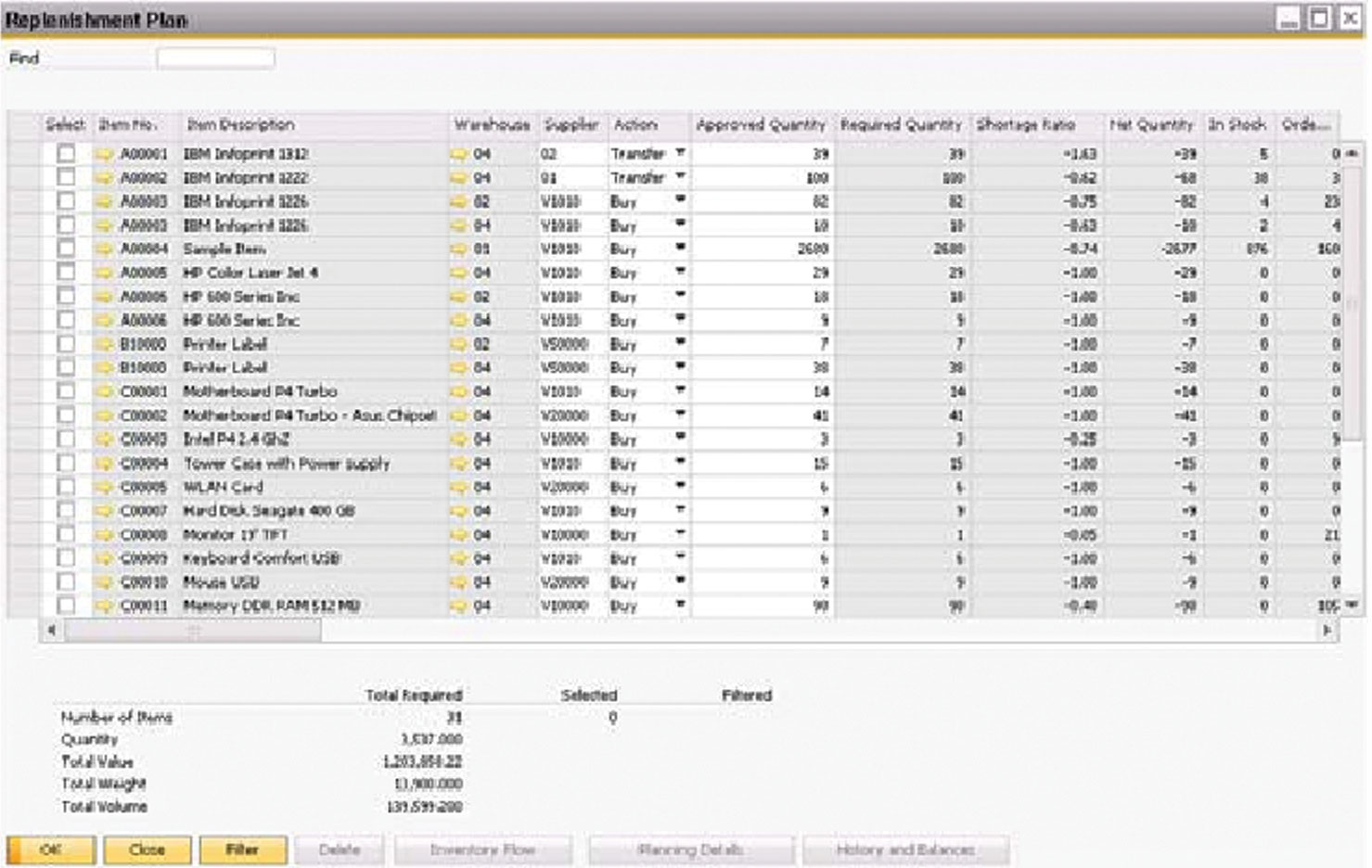Click the warehouse link arrow on Mouse USB row
The width and height of the screenshot is (1372, 868).
click(x=456, y=584)
